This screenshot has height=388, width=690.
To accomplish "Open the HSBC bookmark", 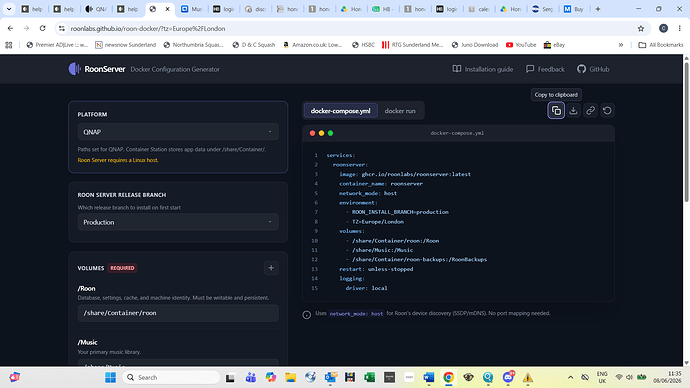I will [x=363, y=45].
